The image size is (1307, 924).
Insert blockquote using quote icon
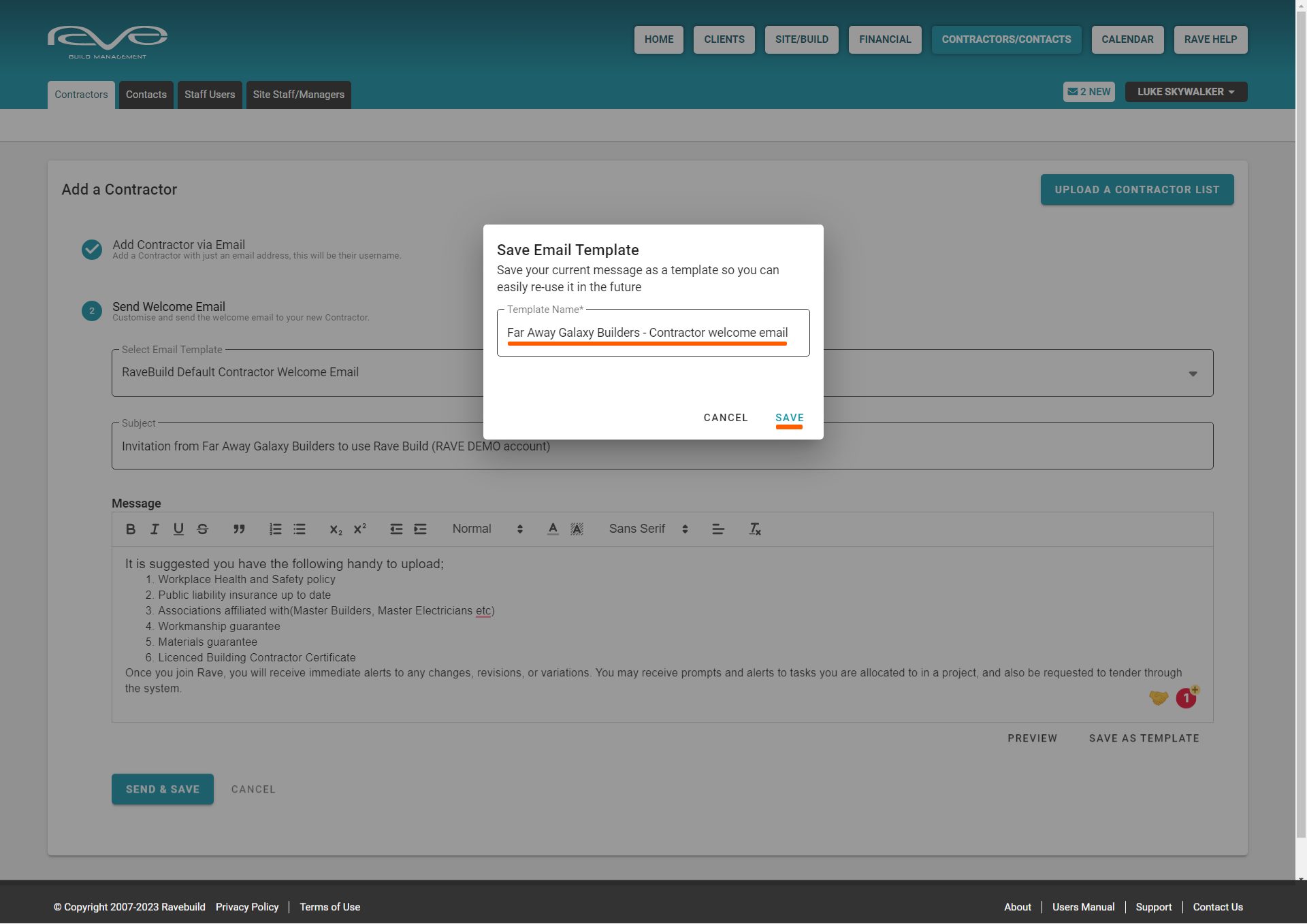239,529
